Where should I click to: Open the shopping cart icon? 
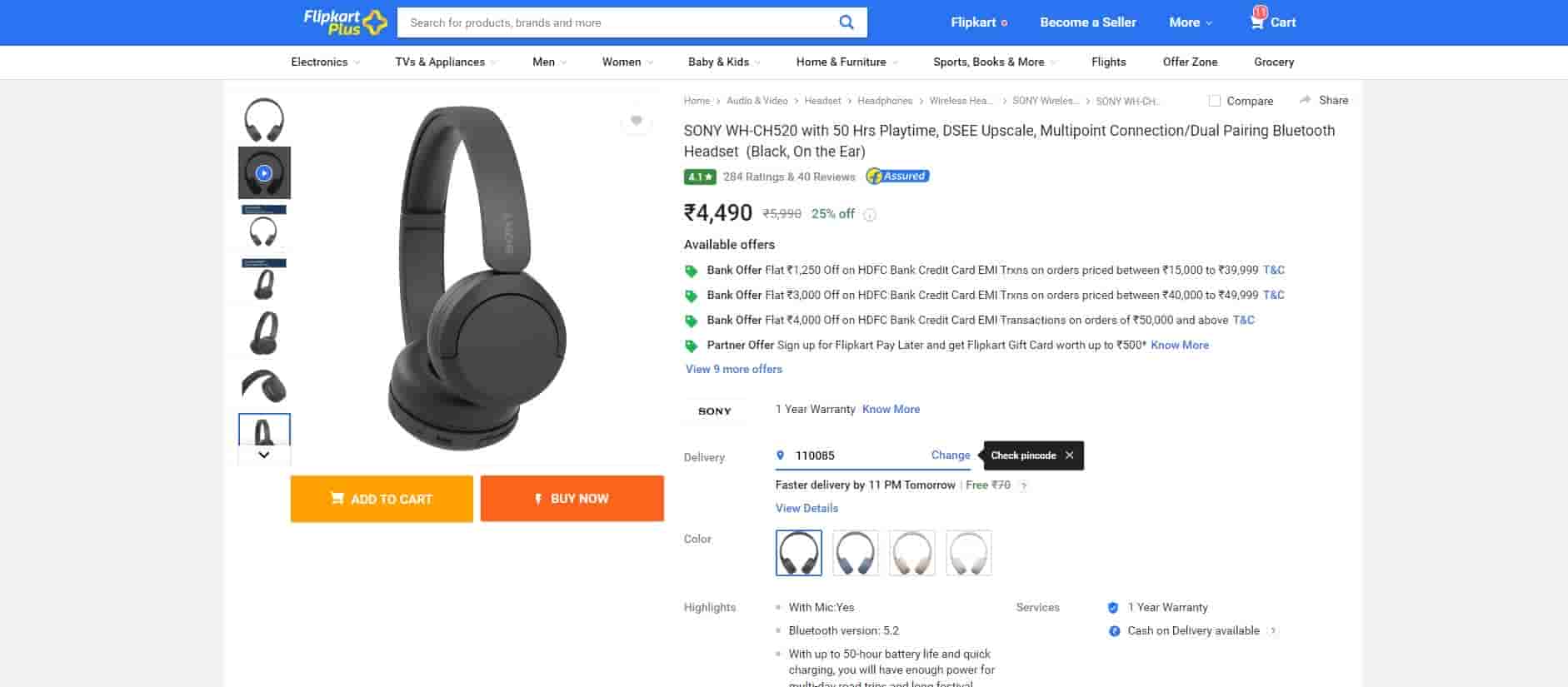[x=1257, y=22]
